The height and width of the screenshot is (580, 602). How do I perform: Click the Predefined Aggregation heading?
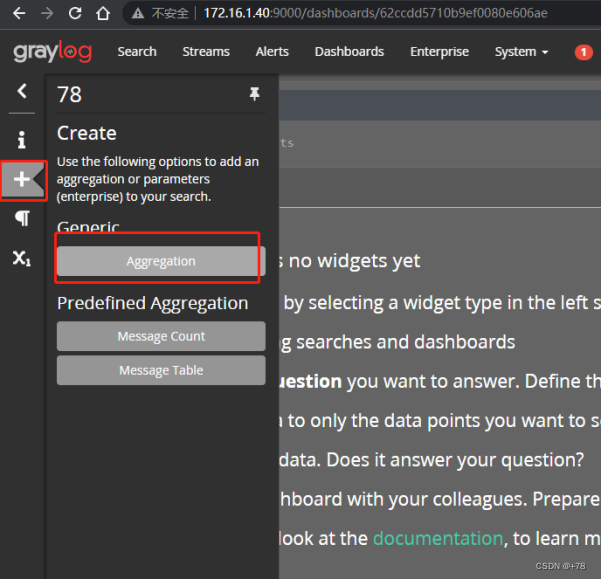click(x=152, y=303)
